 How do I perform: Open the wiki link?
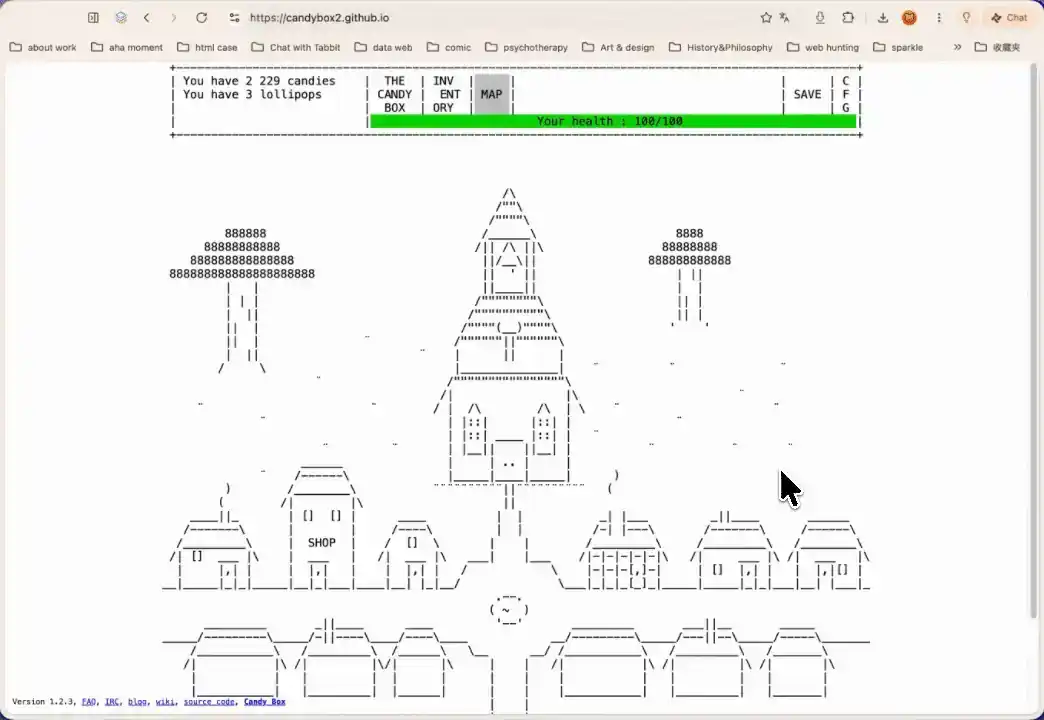pyautogui.click(x=165, y=701)
